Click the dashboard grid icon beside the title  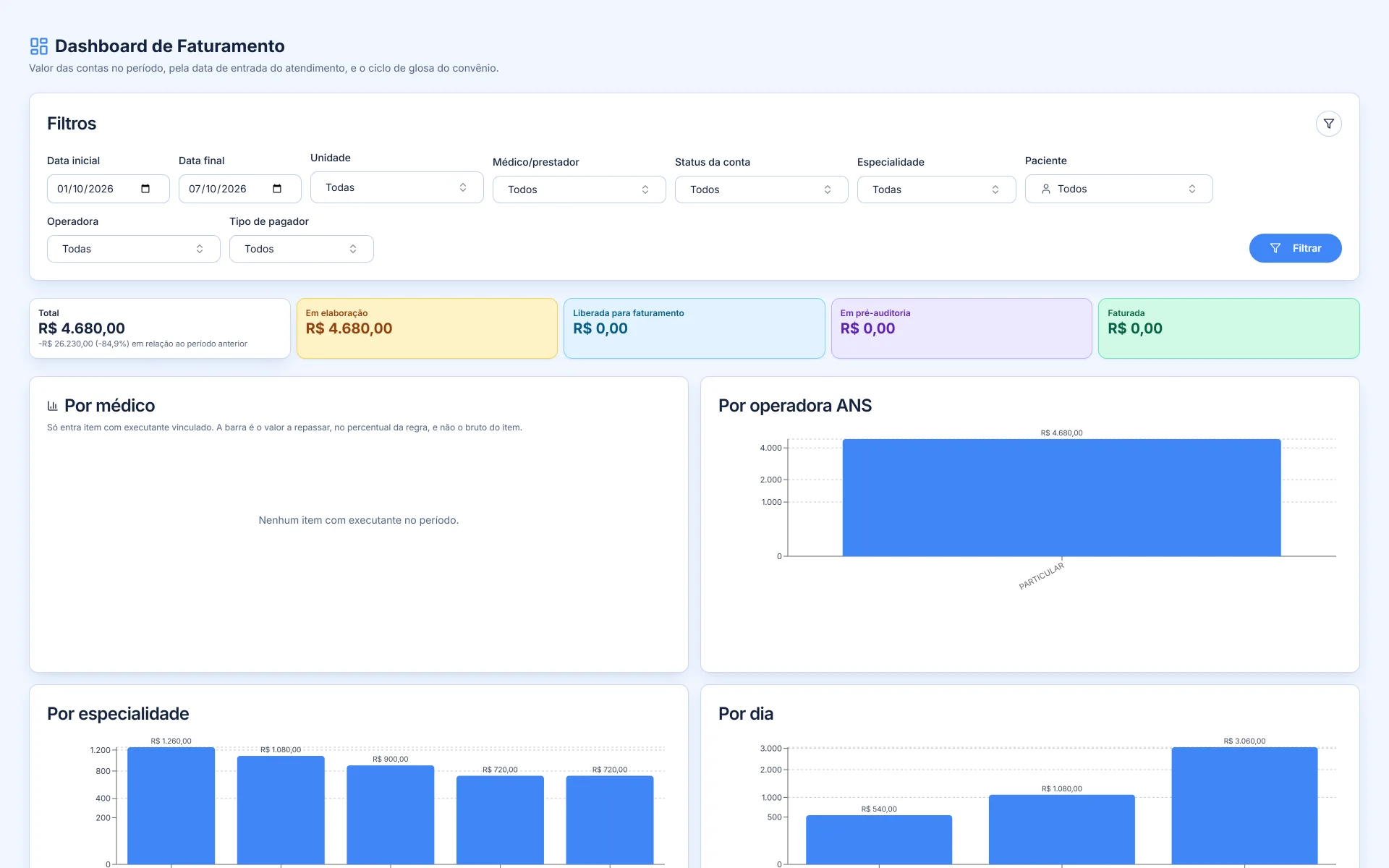pos(39,46)
